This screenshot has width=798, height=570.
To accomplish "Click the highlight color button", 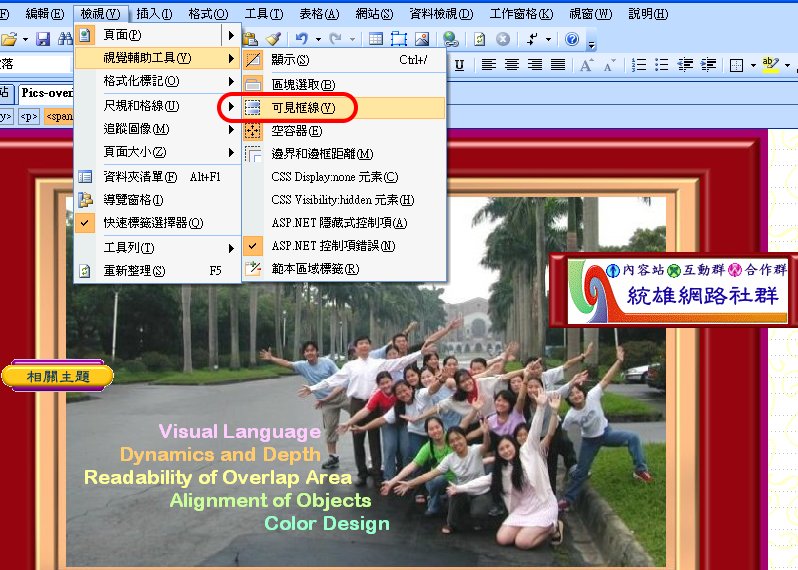I will 771,65.
